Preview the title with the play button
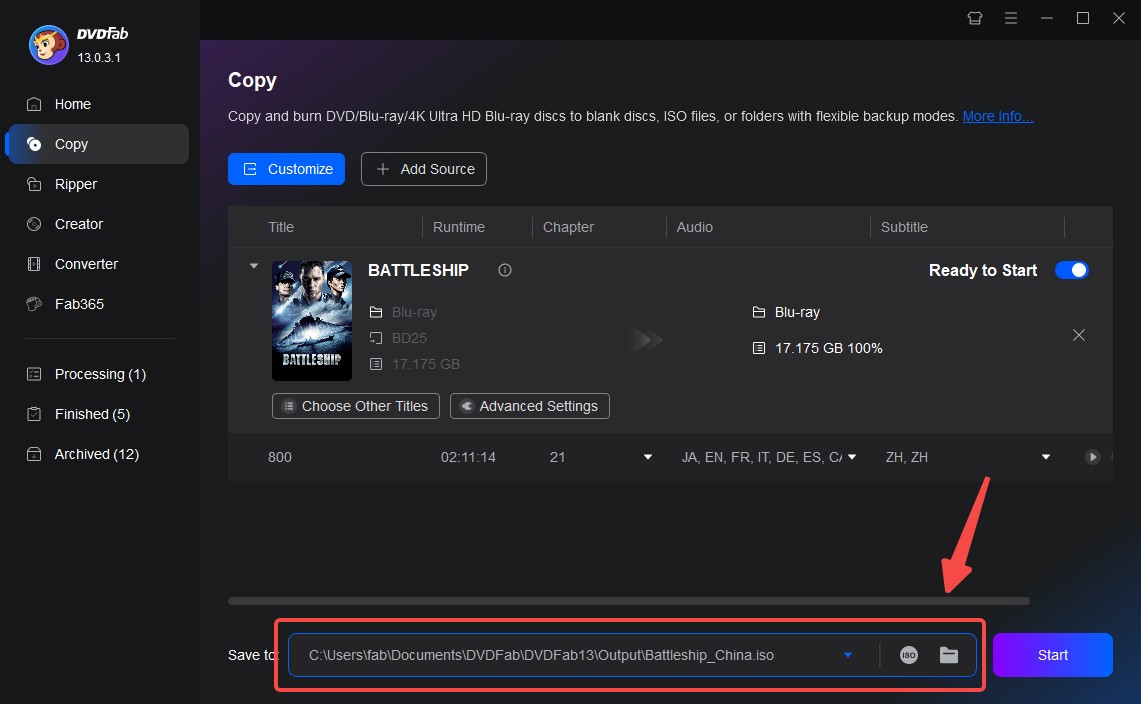This screenshot has width=1141, height=704. click(1091, 457)
